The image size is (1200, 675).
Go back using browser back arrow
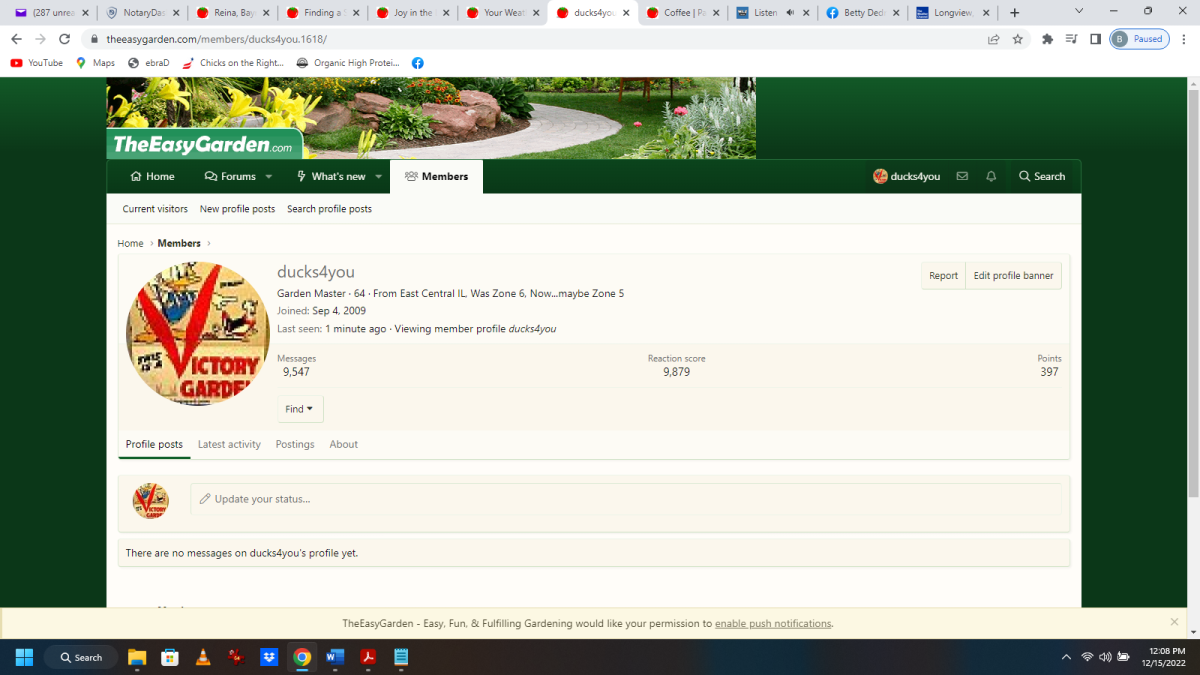click(x=16, y=39)
